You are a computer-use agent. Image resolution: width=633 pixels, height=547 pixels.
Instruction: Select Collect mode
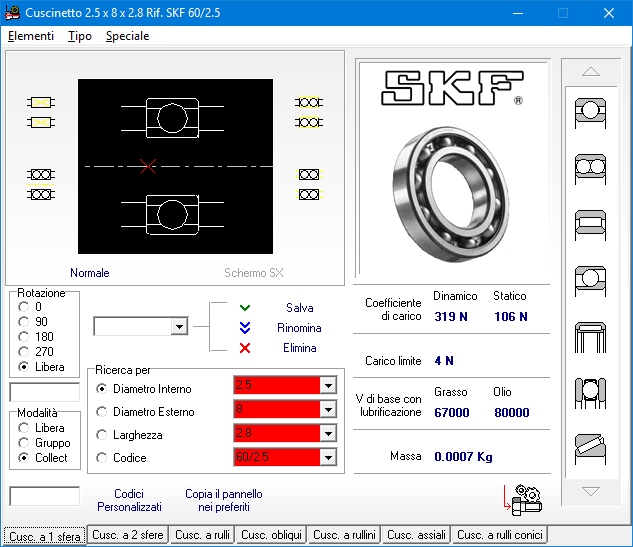[43, 458]
